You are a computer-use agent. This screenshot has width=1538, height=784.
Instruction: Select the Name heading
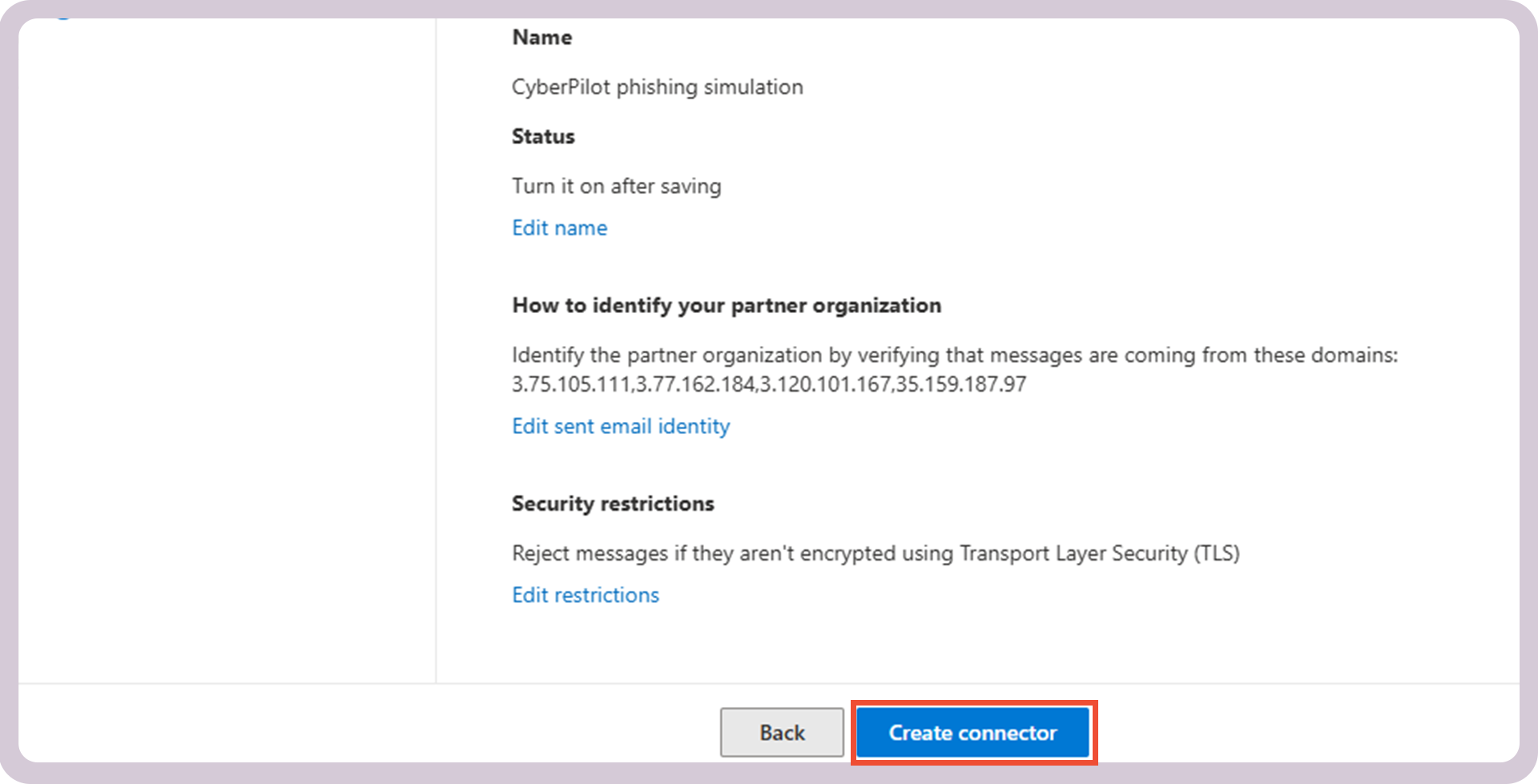click(x=542, y=37)
